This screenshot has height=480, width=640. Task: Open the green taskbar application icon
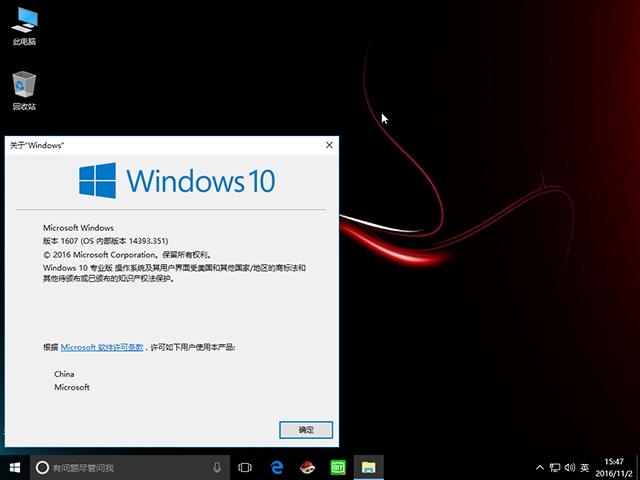(x=337, y=467)
